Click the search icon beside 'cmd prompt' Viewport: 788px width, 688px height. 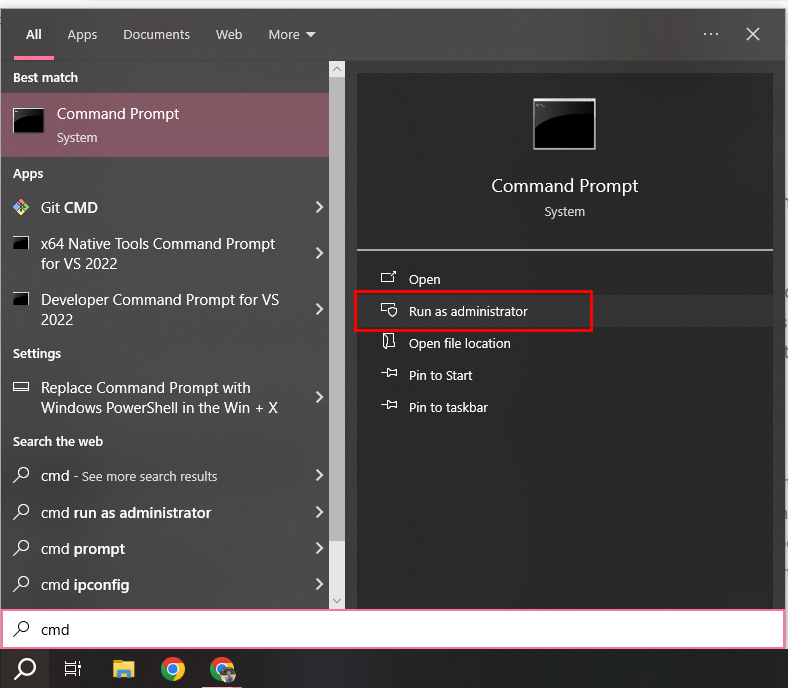[x=21, y=548]
